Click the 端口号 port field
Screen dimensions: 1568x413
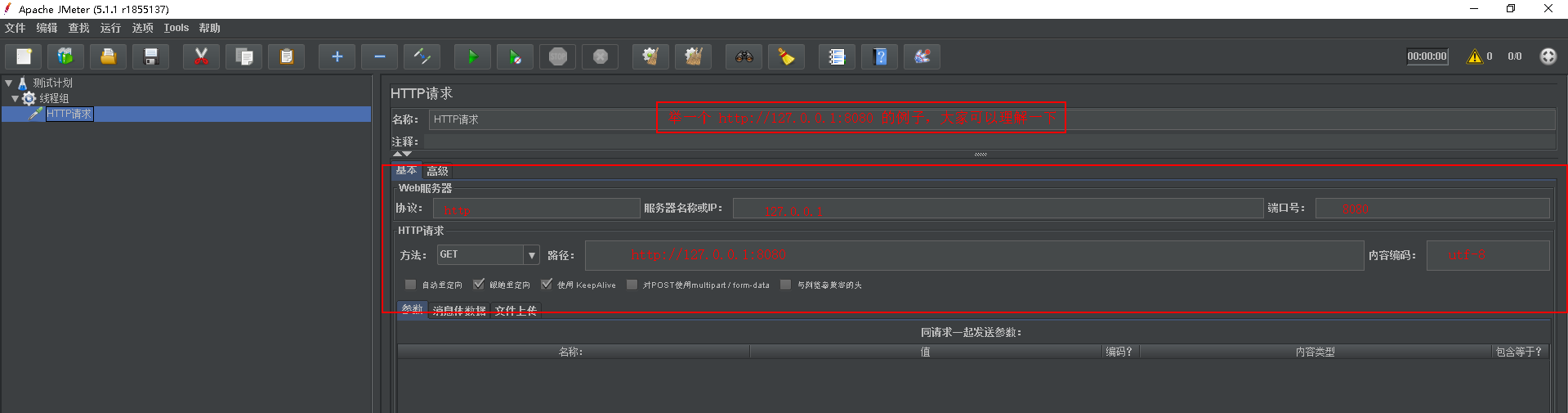[1432, 209]
